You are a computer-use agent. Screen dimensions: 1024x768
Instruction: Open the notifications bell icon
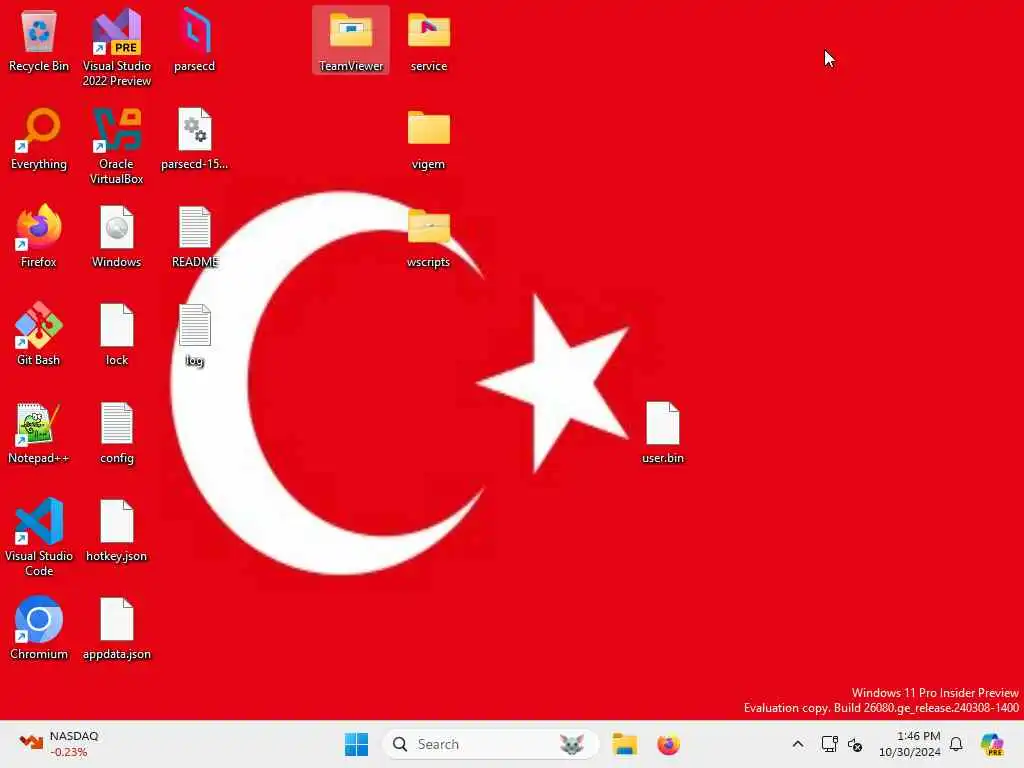[956, 744]
